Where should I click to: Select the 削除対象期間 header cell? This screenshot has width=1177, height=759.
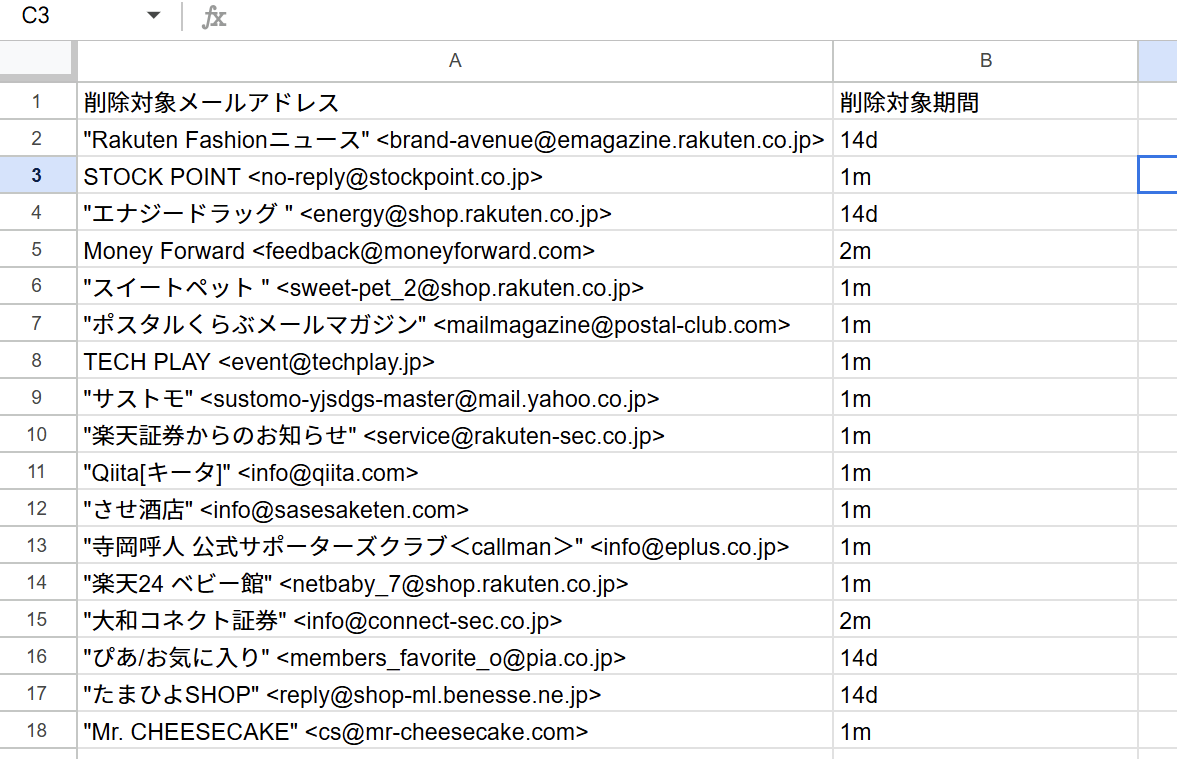(985, 101)
